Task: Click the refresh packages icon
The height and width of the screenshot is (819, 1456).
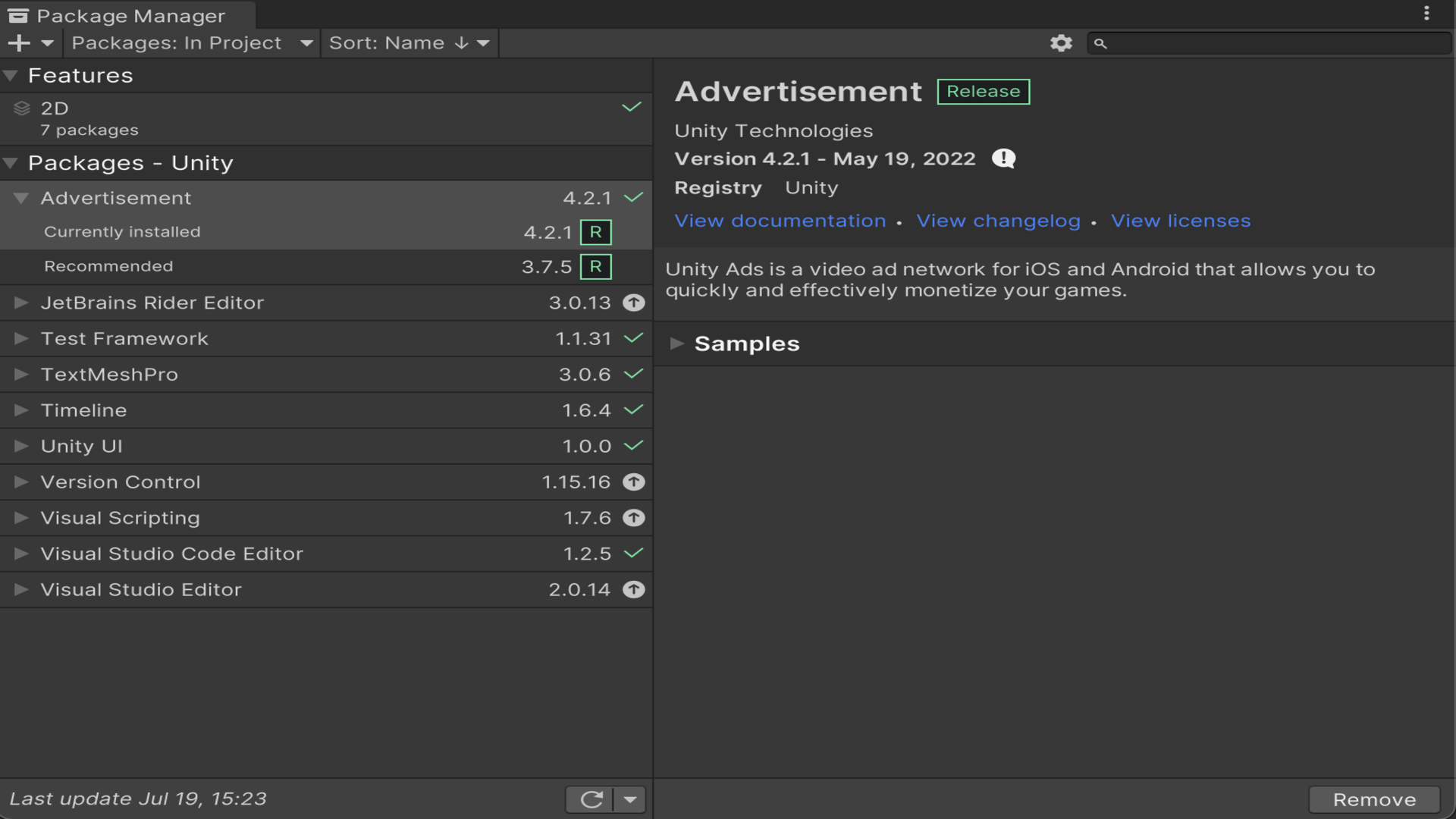Action: (x=591, y=799)
